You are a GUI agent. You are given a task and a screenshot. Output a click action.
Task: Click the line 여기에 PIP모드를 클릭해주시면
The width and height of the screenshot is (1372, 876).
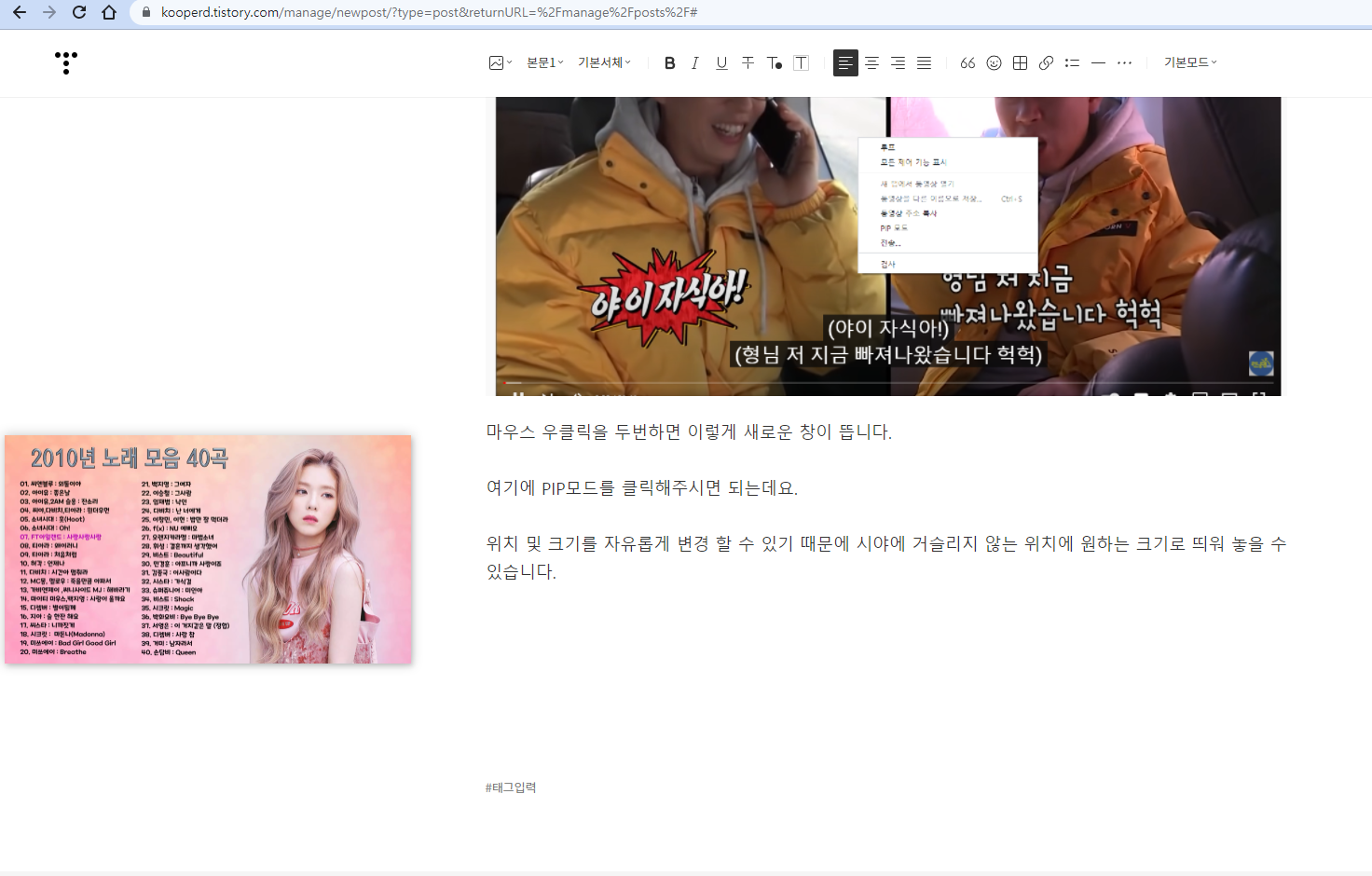click(x=642, y=487)
